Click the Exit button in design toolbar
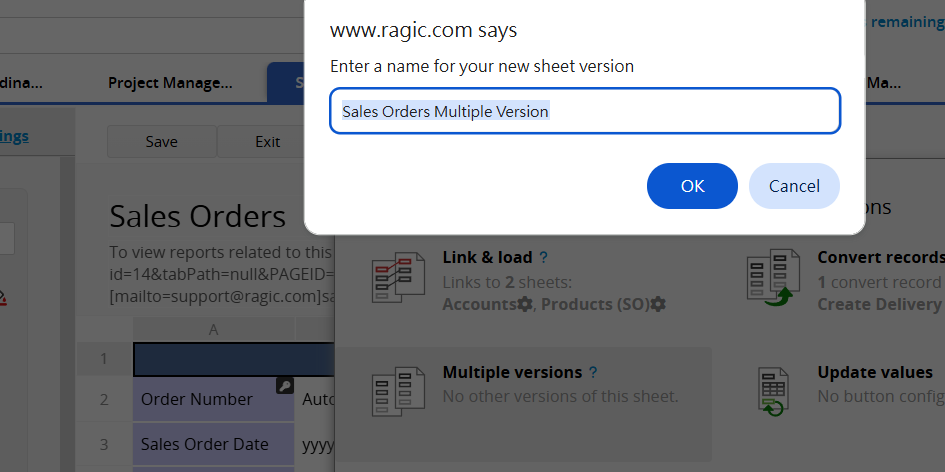Screen dimensions: 945x472 268,142
